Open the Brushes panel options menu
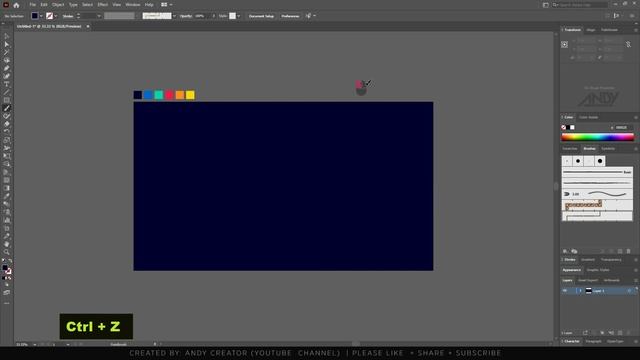Image resolution: width=640 pixels, height=360 pixels. coord(636,149)
